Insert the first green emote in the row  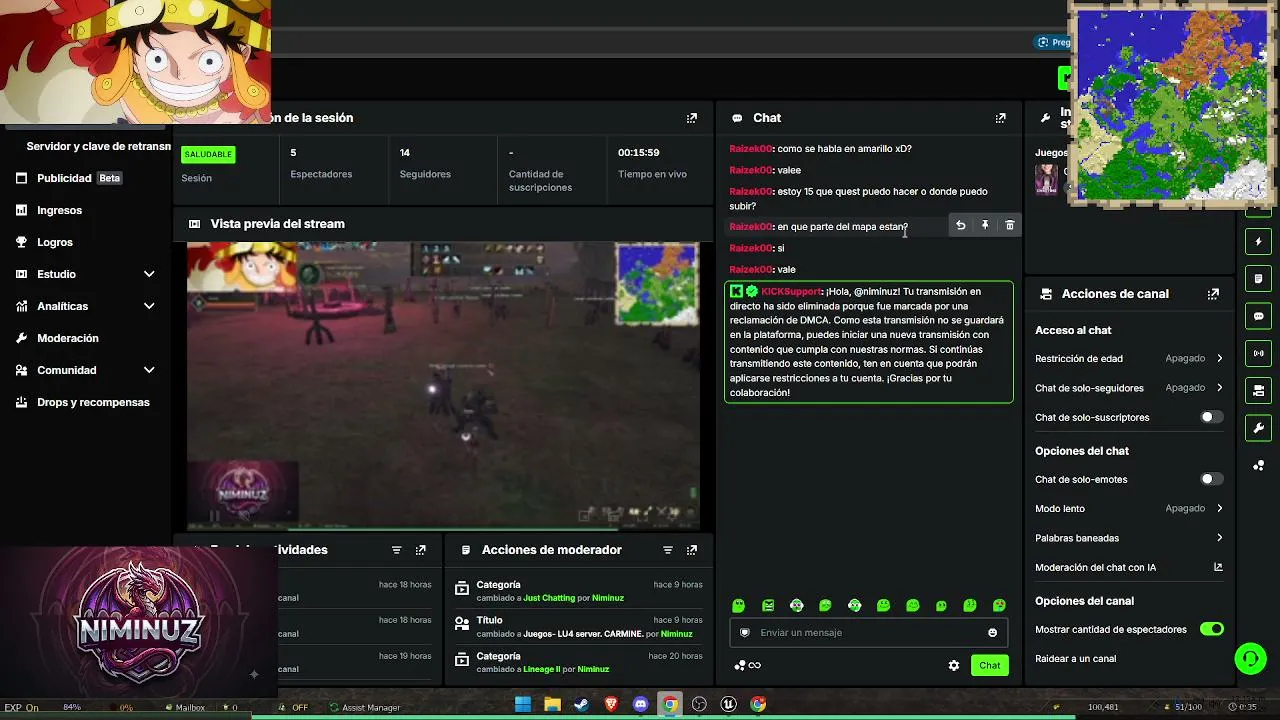click(x=738, y=605)
